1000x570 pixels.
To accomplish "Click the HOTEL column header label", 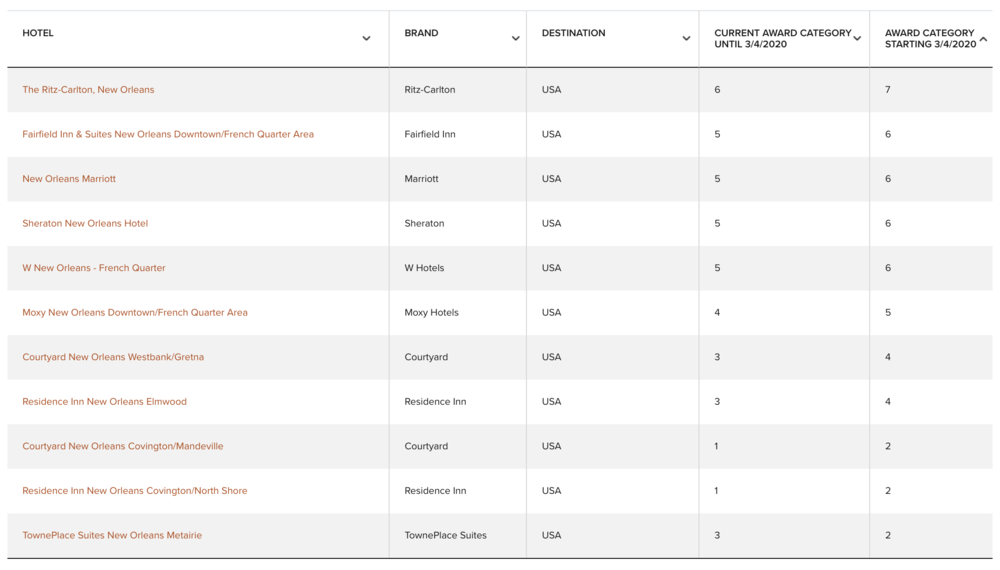I will click(x=38, y=33).
